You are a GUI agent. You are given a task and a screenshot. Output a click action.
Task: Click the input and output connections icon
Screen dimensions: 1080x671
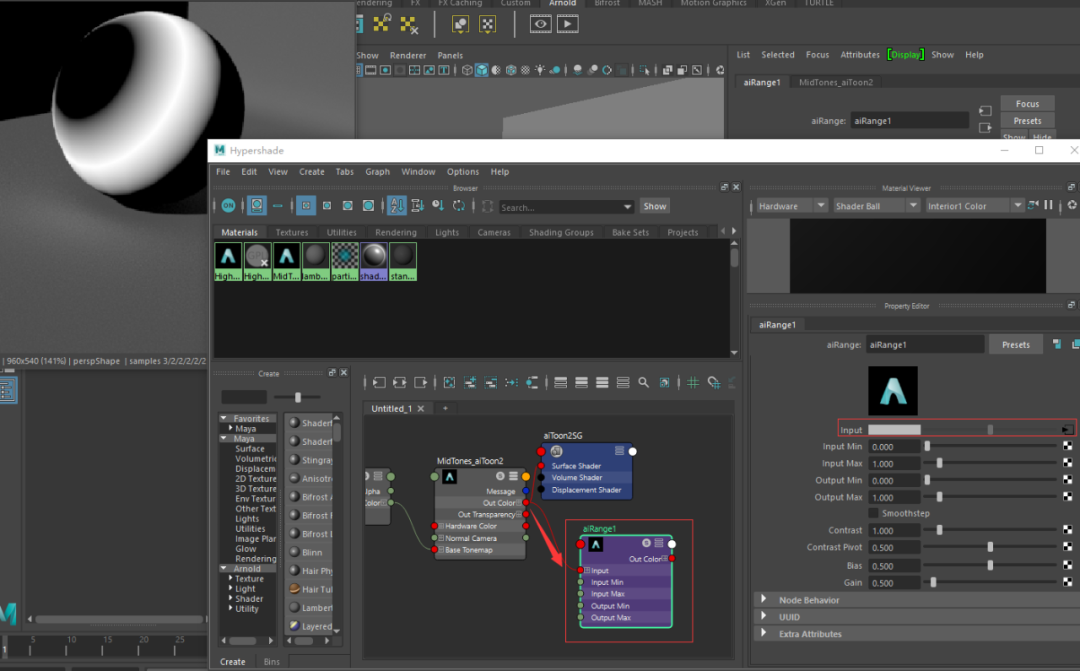click(x=399, y=382)
